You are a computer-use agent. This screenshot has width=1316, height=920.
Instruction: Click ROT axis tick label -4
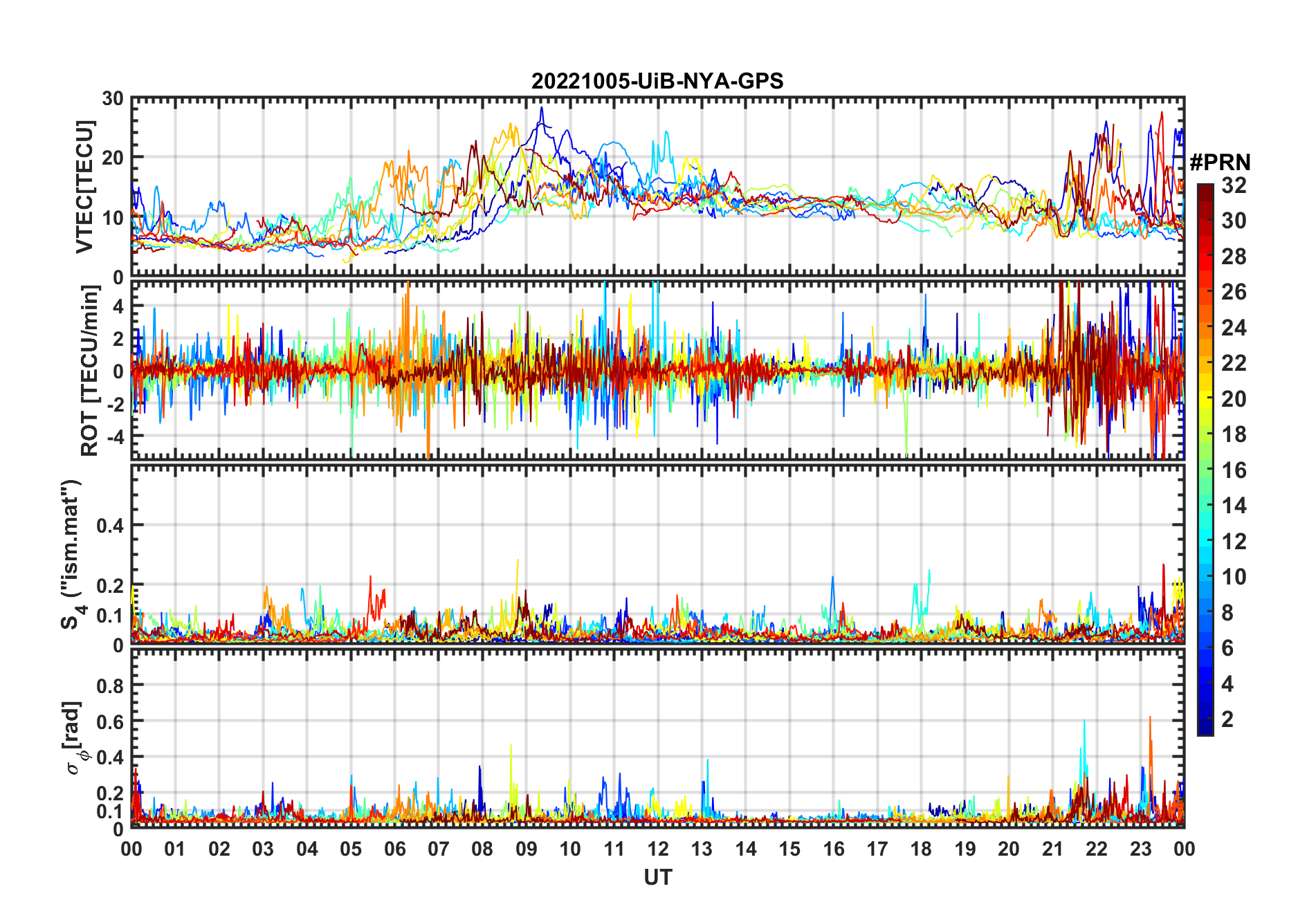[x=115, y=437]
